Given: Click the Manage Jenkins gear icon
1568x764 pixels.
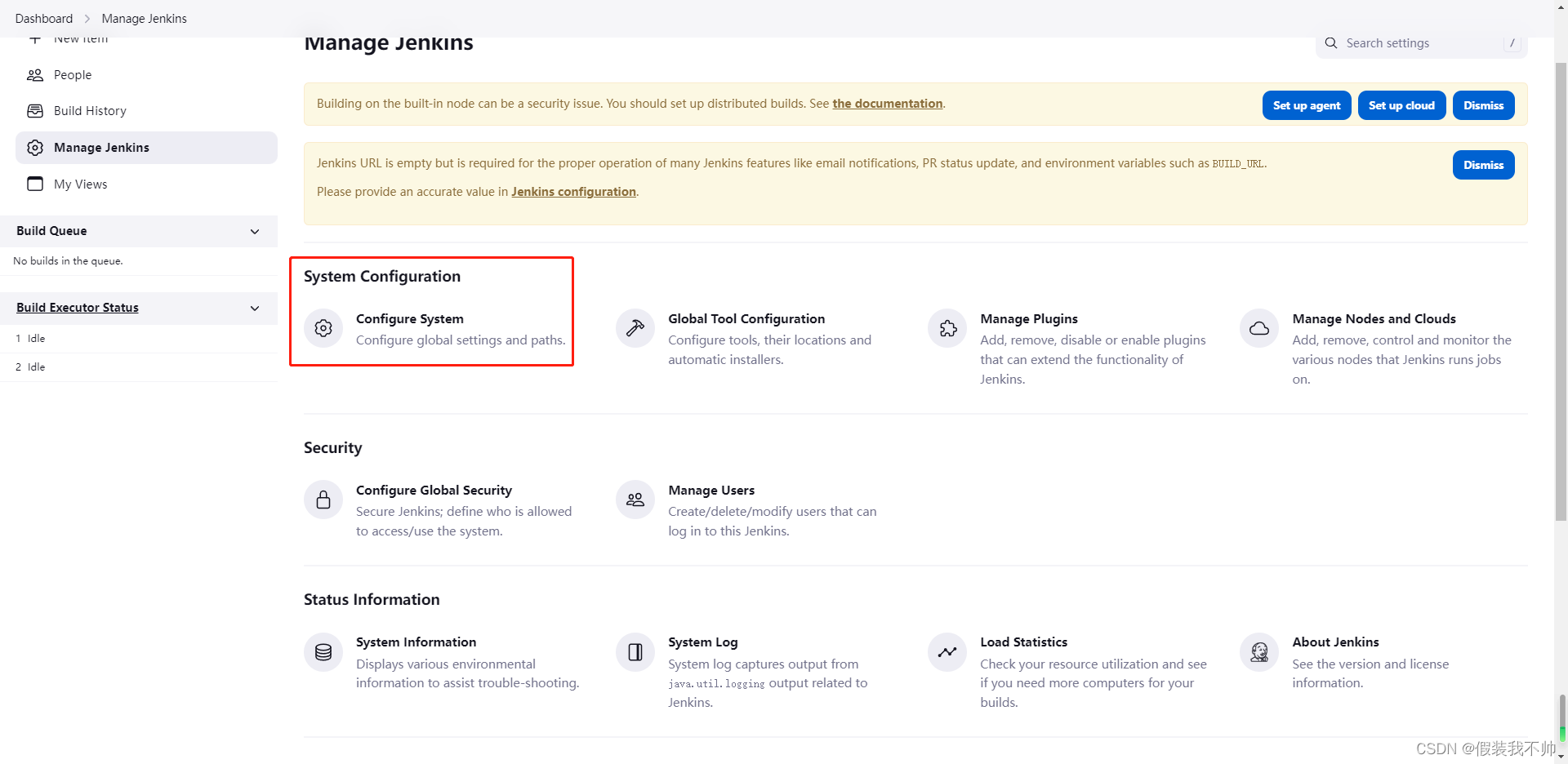Looking at the screenshot, I should click(x=35, y=148).
